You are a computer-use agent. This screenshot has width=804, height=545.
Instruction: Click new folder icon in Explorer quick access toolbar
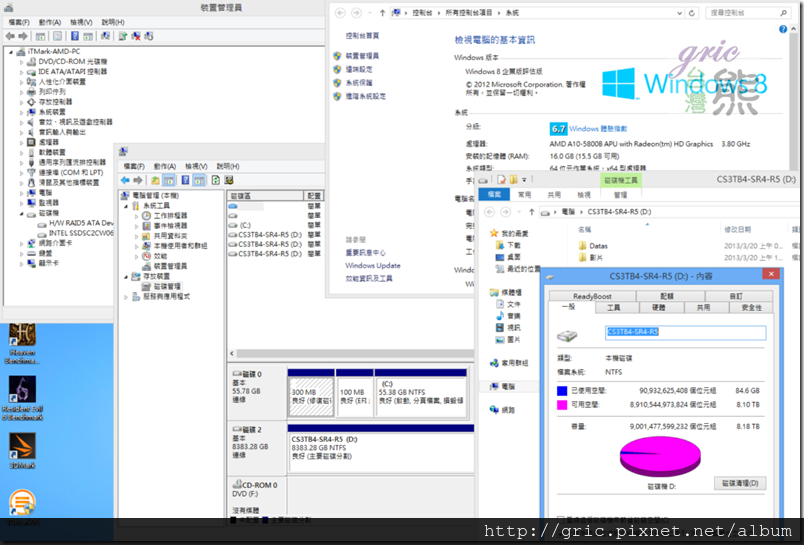[x=513, y=179]
